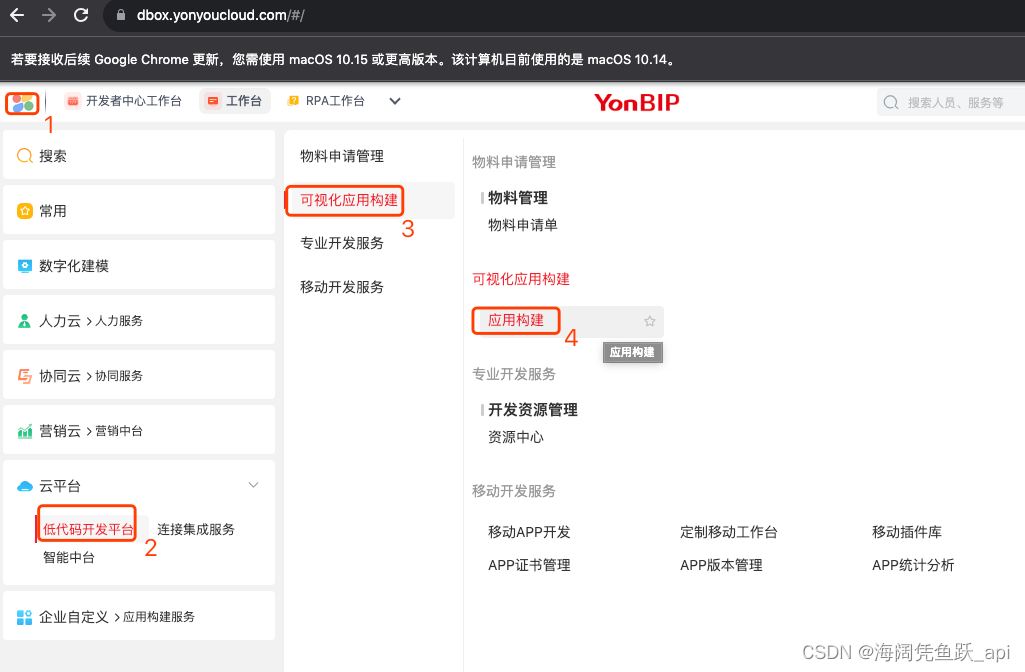Screen dimensions: 1025x672
Task: Open 移动APP开发 link
Action: pos(529,532)
